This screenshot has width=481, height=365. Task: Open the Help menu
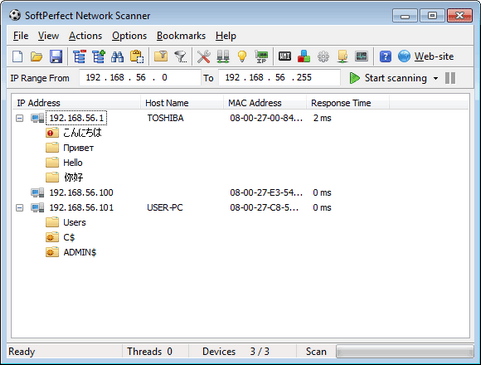click(x=226, y=36)
